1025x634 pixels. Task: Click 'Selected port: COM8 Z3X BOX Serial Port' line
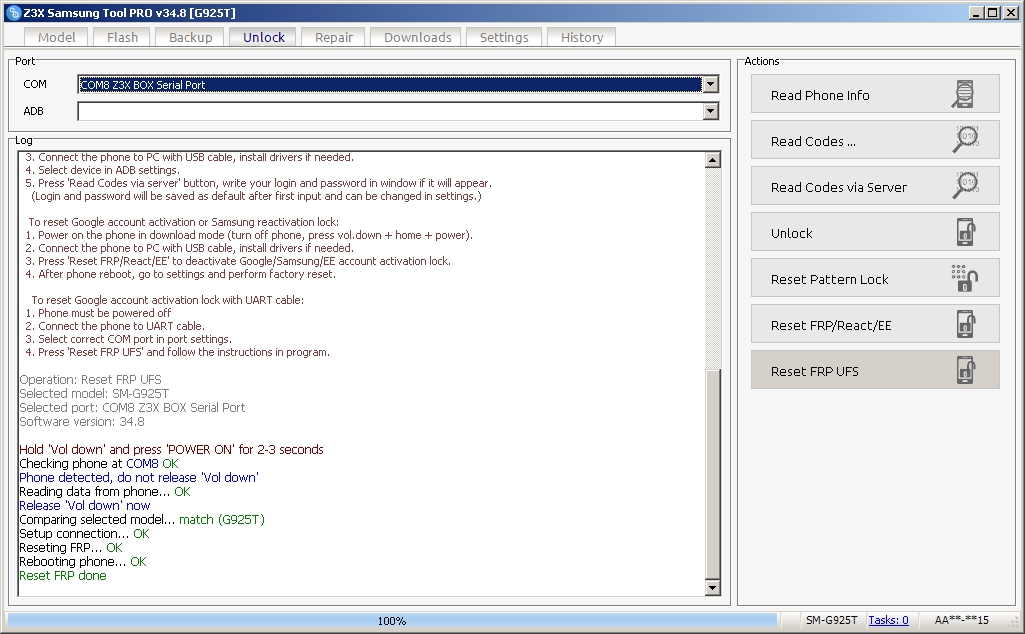coord(132,408)
